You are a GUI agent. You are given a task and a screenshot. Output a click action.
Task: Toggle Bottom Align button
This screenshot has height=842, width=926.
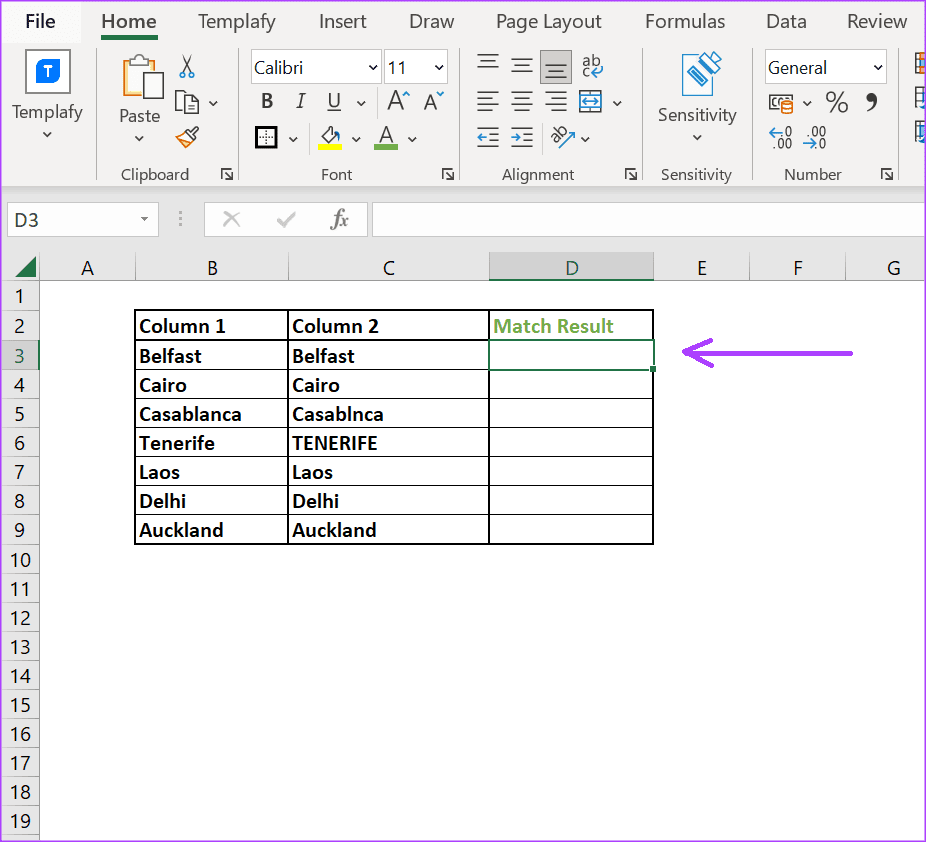(555, 67)
